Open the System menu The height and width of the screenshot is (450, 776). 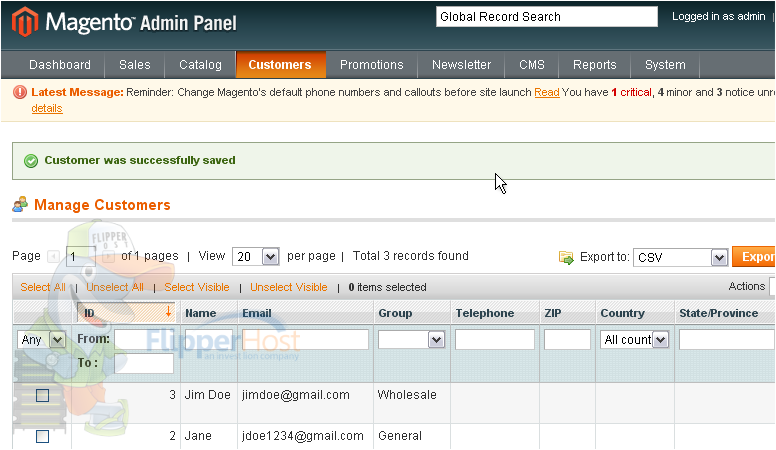click(x=665, y=65)
